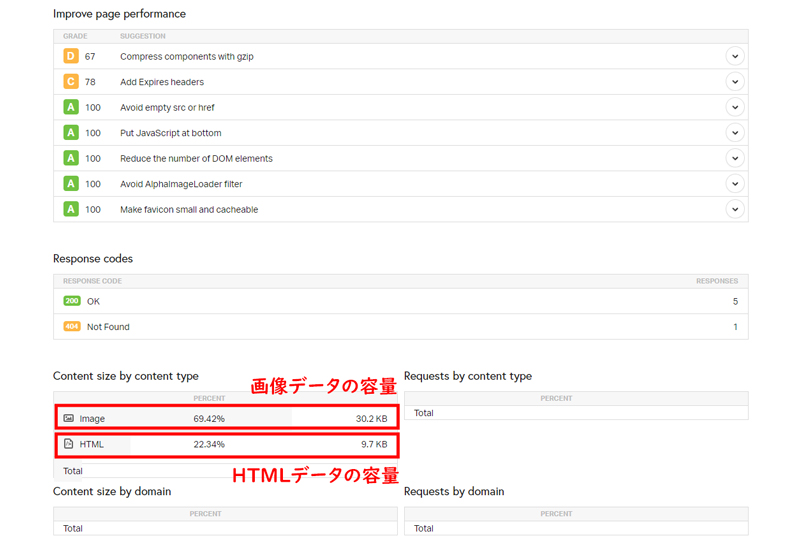Select Reduce the number of DOM elements text
This screenshot has height=551, width=800.
[x=196, y=159]
